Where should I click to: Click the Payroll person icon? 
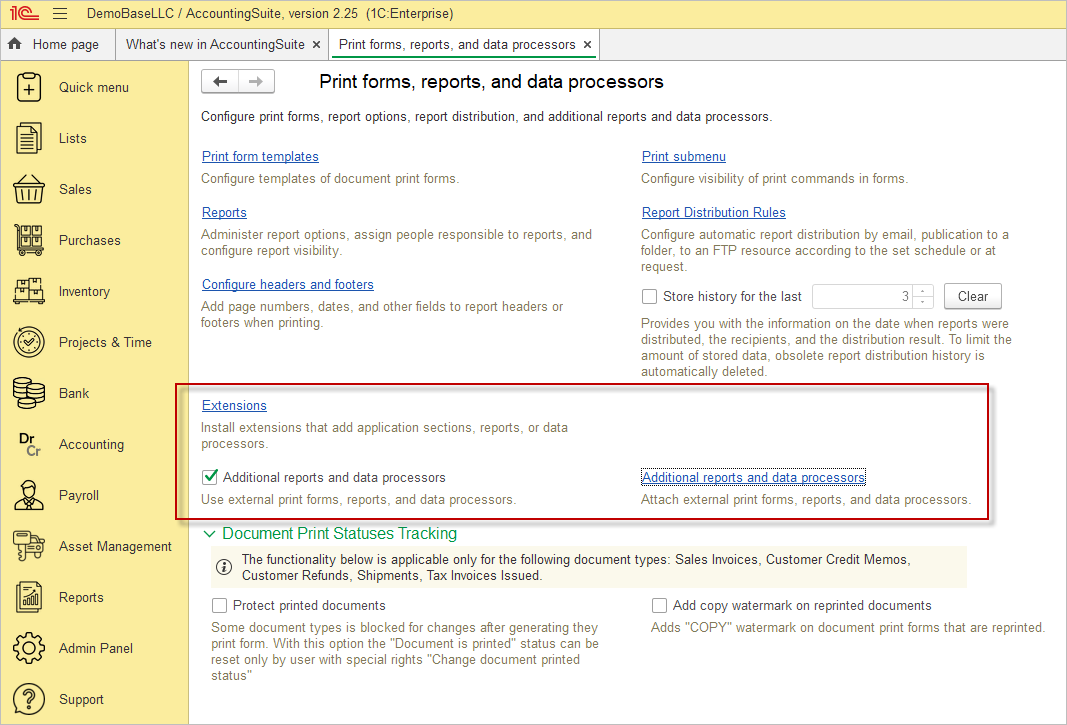29,495
